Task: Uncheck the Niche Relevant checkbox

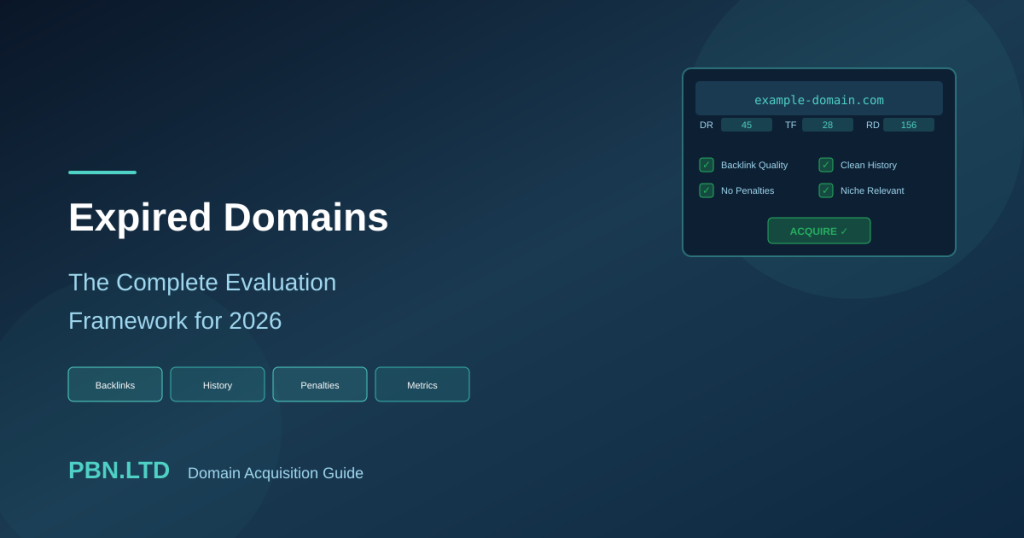Action: (826, 190)
